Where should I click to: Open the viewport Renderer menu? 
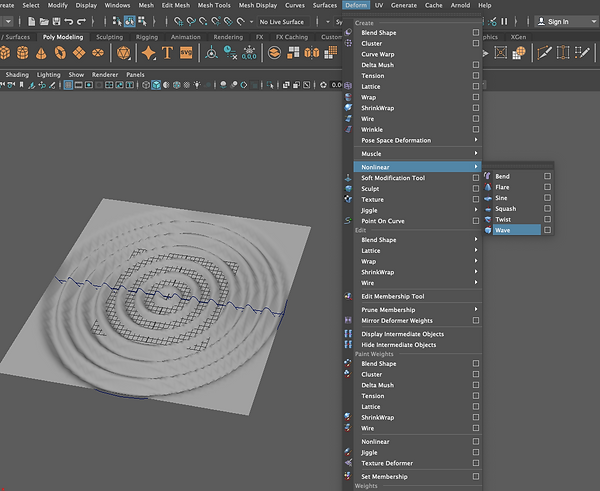104,75
